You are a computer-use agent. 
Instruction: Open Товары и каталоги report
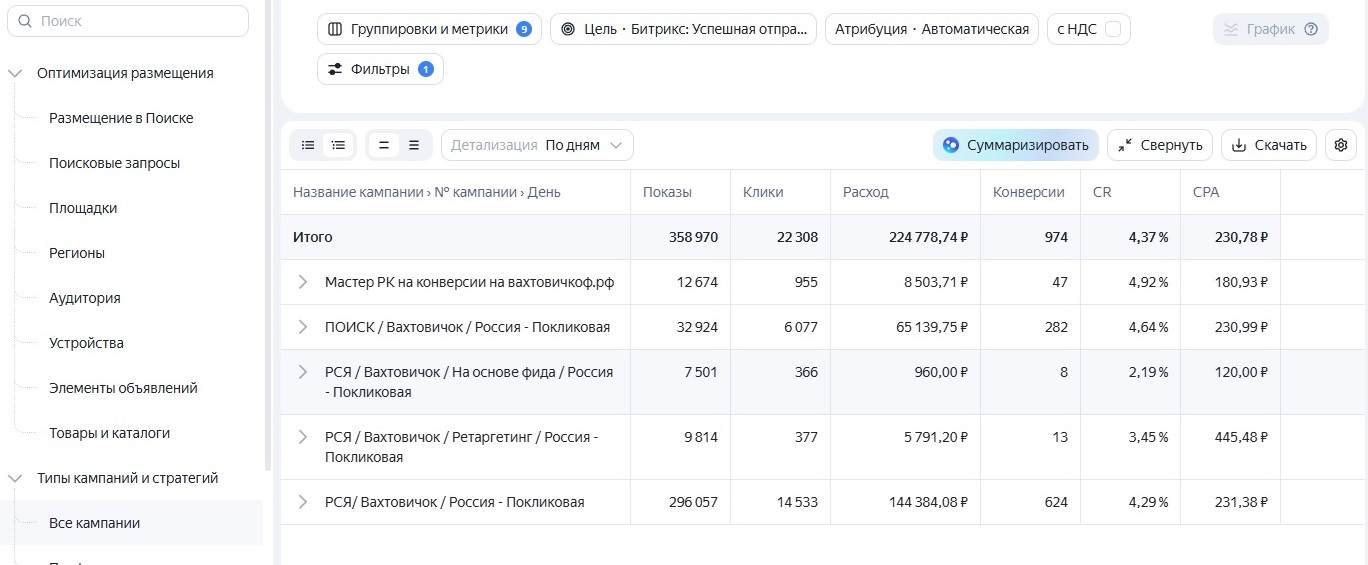[x=109, y=433]
